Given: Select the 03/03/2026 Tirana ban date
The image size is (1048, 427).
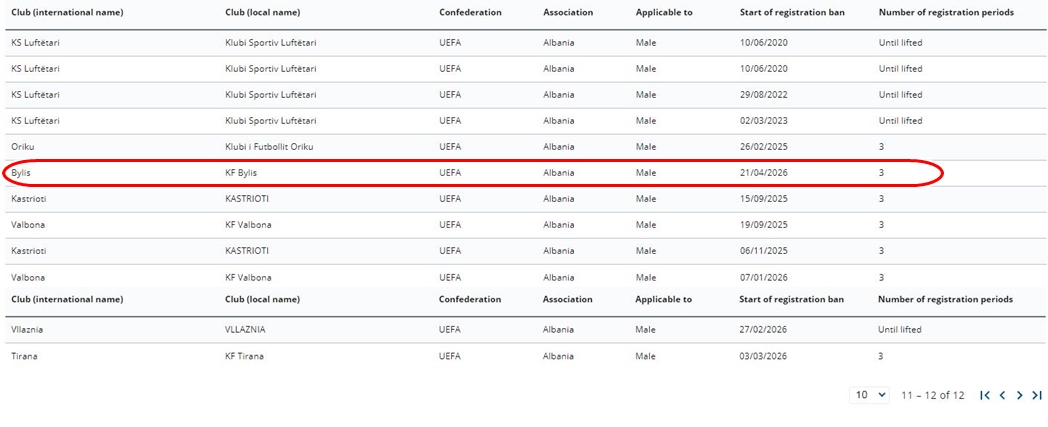Looking at the screenshot, I should (x=764, y=355).
